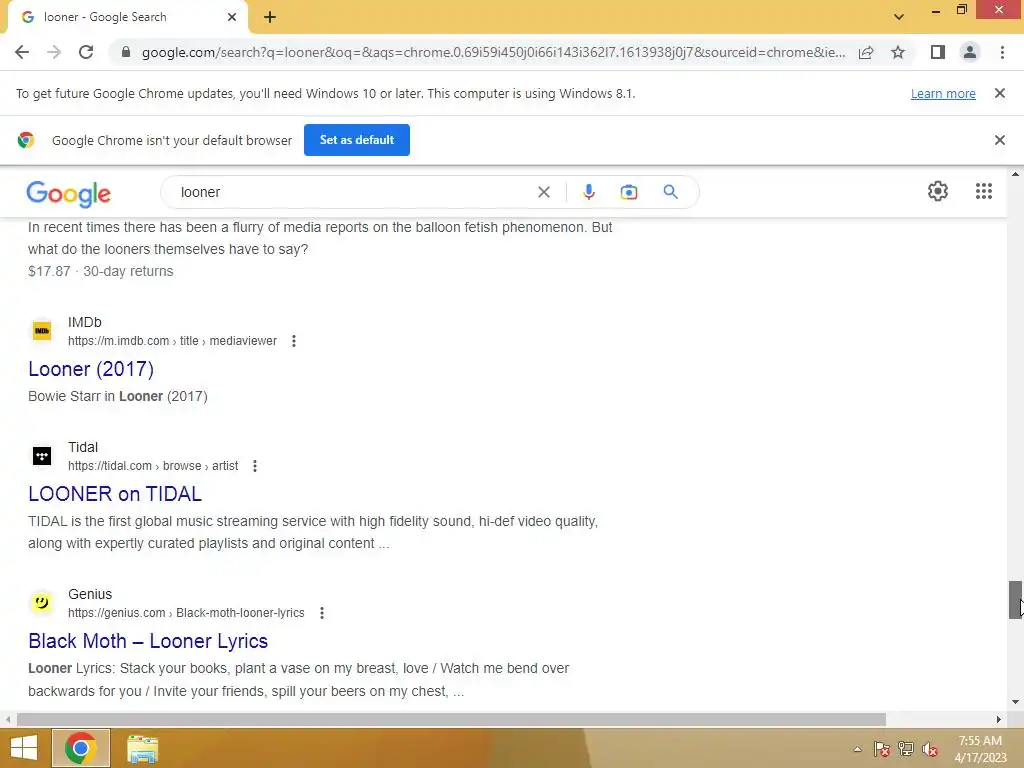
Task: Open the Google apps grid
Action: click(984, 191)
